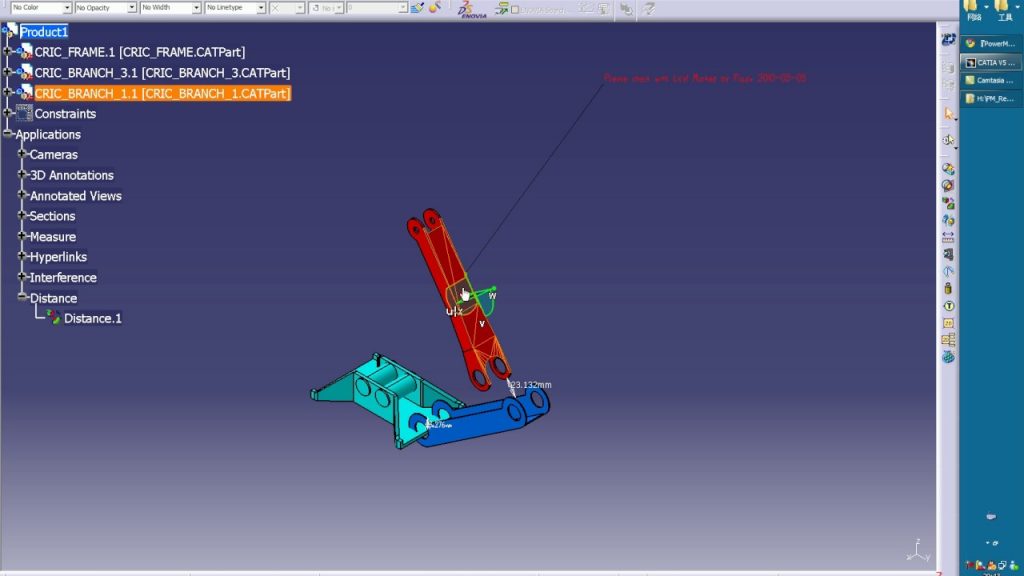Toggle the small checkbox in the top toolbar
This screenshot has height=576, width=1024.
point(514,10)
